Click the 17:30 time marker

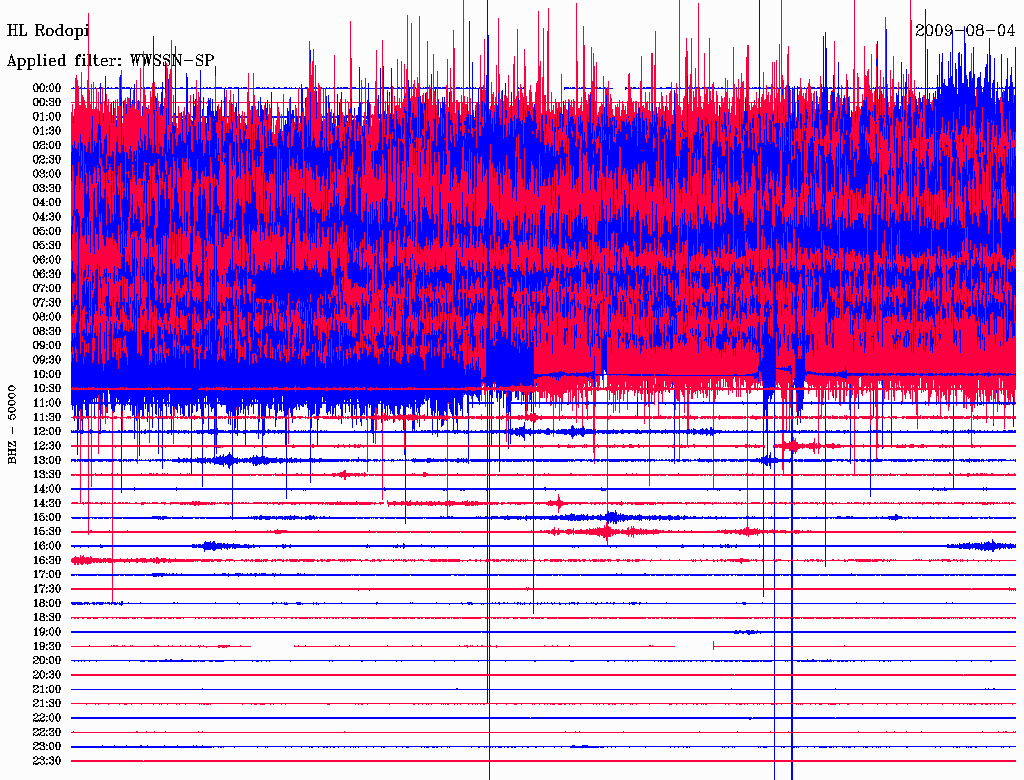pos(47,589)
